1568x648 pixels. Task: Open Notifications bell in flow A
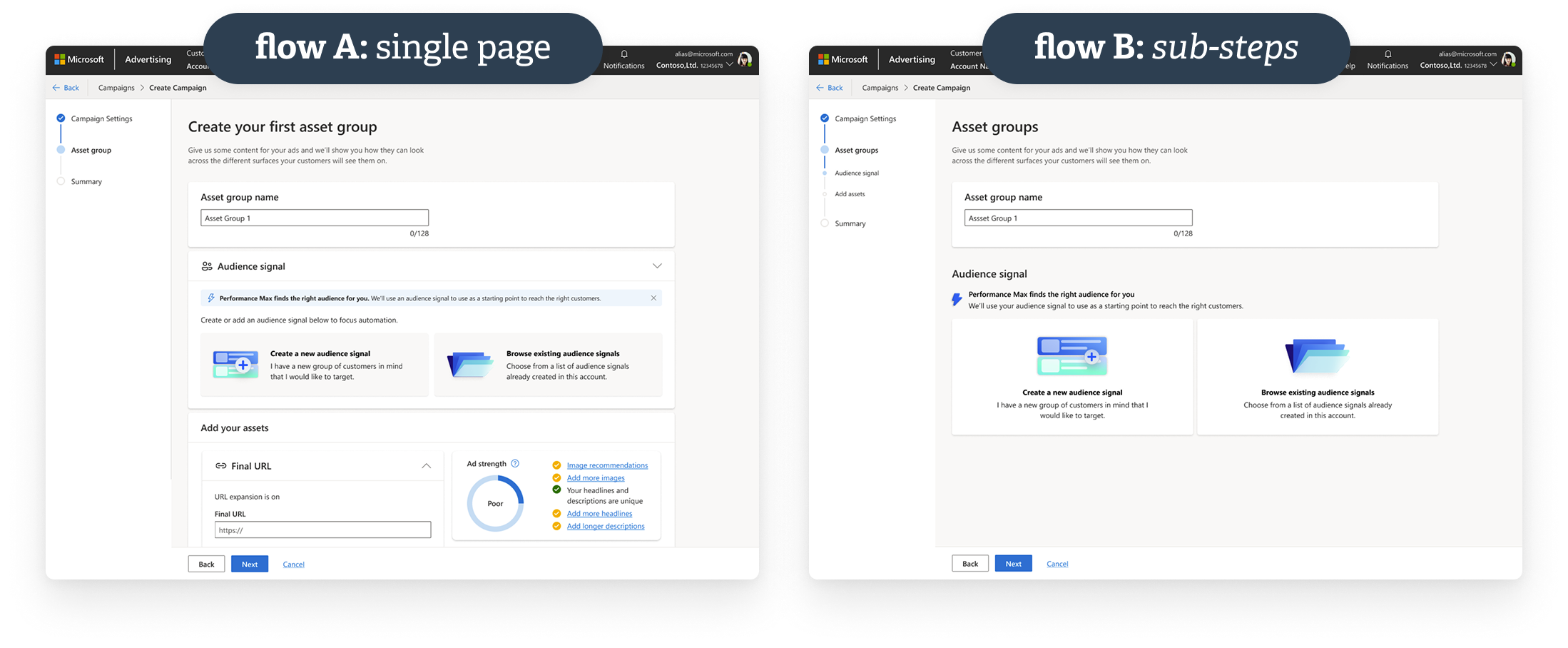pos(624,54)
